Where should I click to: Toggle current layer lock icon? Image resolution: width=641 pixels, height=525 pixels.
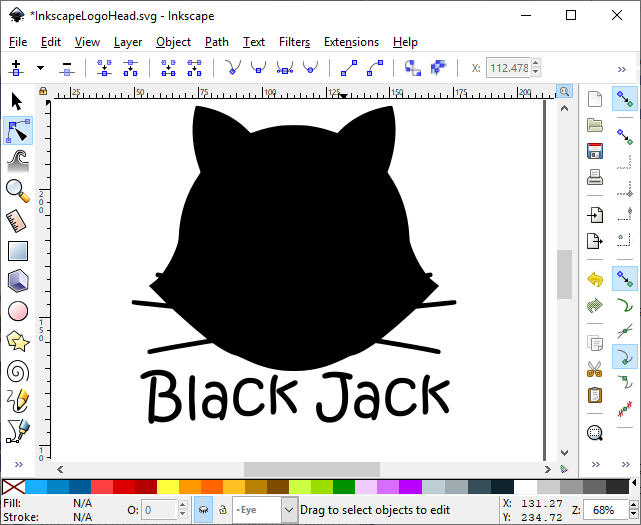[x=223, y=510]
